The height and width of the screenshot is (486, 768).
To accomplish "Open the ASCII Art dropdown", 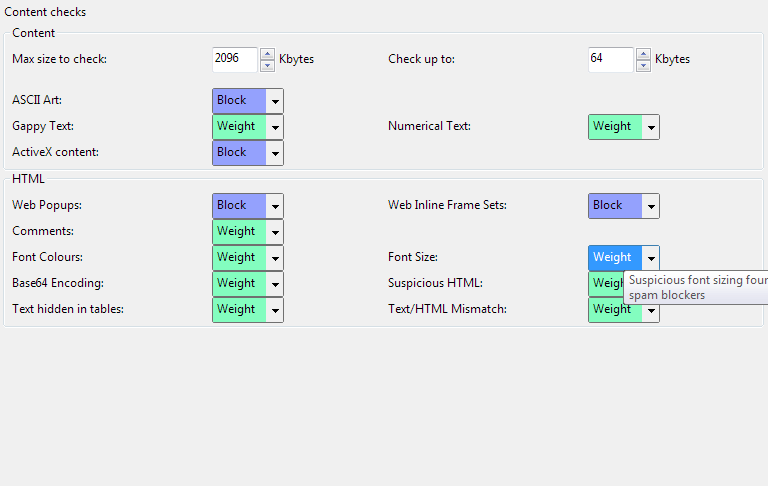I will (x=275, y=101).
